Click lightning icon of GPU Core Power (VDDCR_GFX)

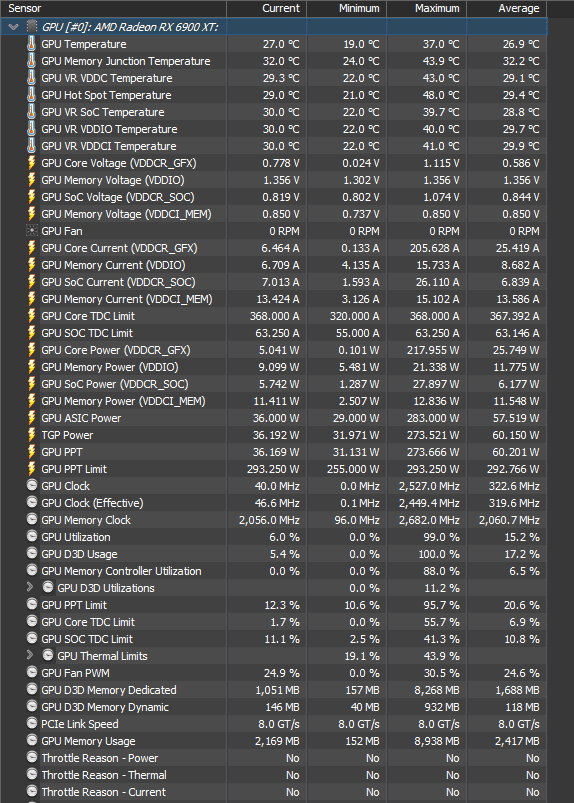click(32, 350)
